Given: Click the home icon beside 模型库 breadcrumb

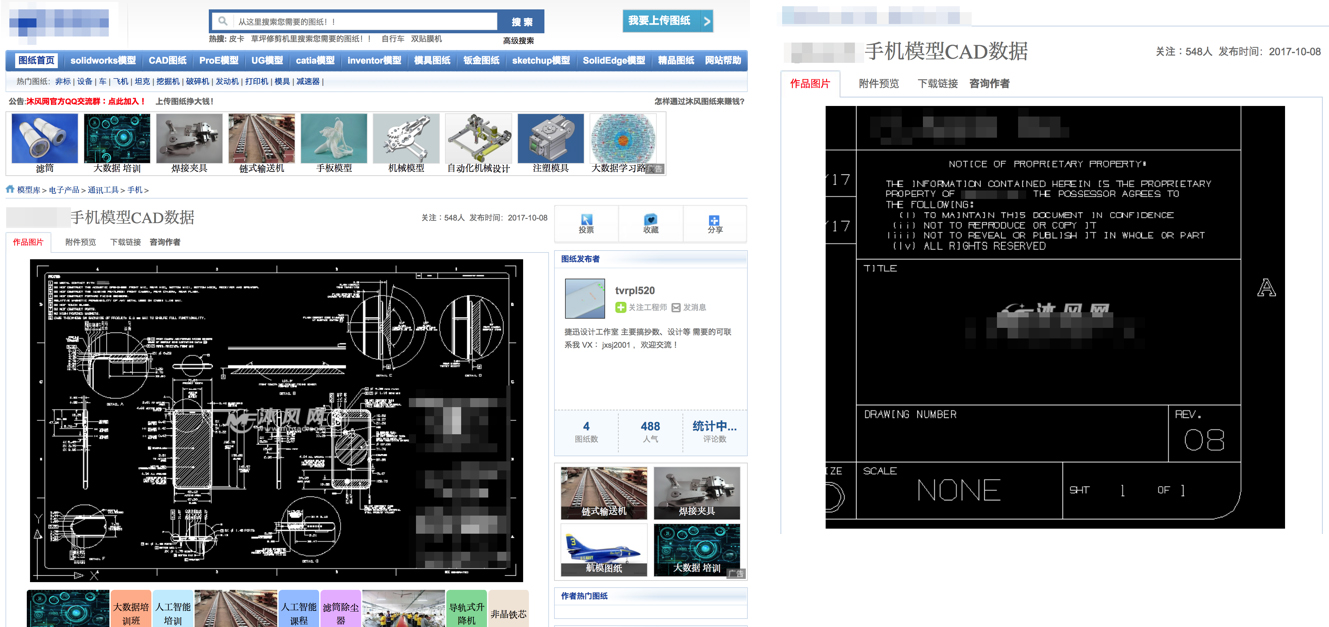Looking at the screenshot, I should tap(10, 189).
